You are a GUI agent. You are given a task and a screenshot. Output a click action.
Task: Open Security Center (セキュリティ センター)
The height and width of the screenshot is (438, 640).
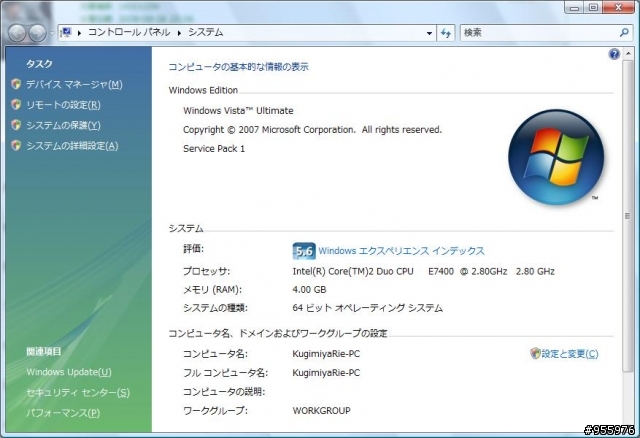coord(78,392)
